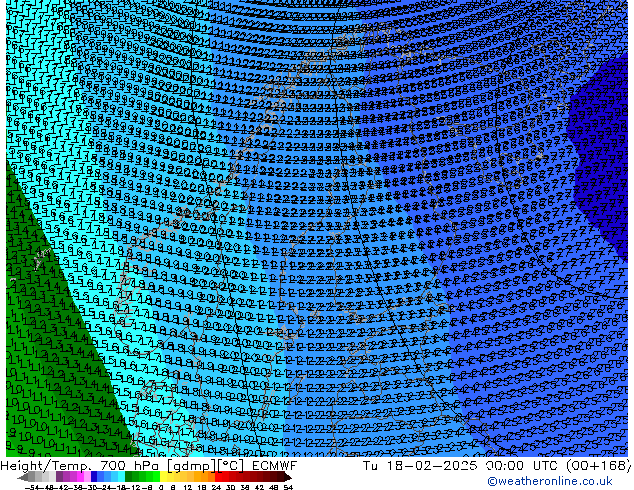Pick the cyan swatch in the legend
This screenshot has width=634, height=490.
pyautogui.click(x=122, y=477)
